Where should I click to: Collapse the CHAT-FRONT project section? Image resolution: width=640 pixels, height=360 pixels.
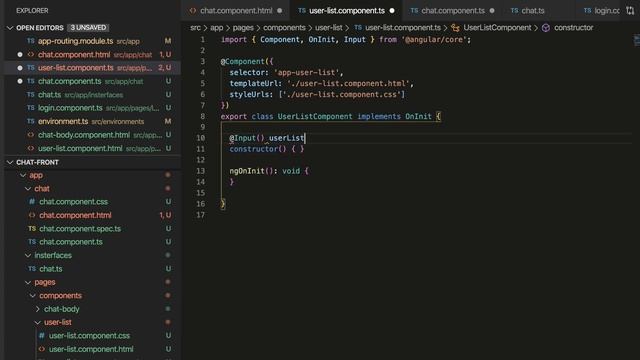[10, 162]
